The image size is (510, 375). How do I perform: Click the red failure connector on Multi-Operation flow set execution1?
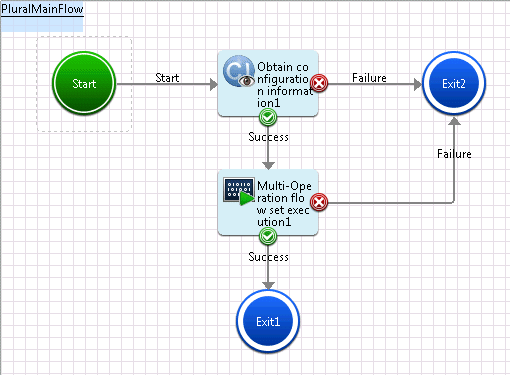coord(319,202)
